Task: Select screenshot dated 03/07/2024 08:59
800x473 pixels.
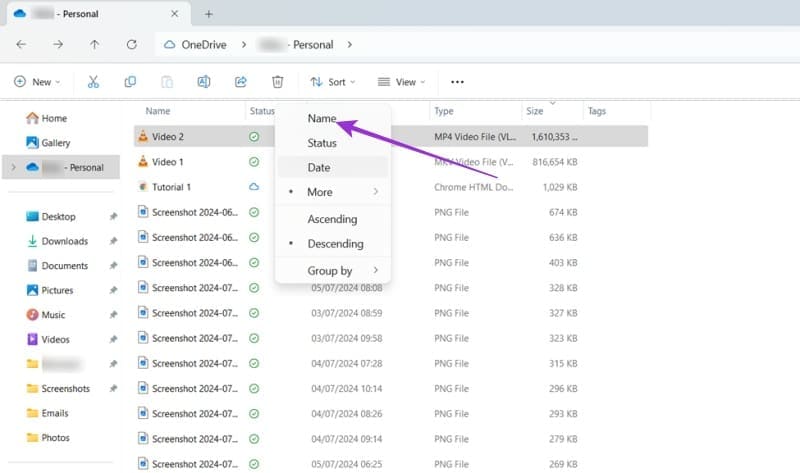Action: click(x=194, y=313)
